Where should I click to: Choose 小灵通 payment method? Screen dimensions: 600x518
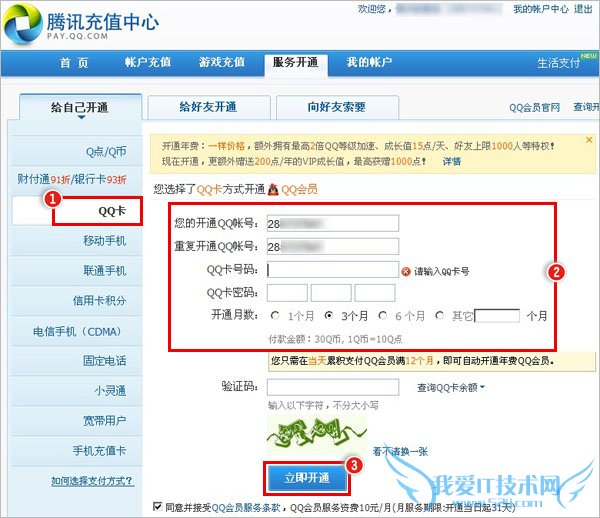[x=77, y=391]
